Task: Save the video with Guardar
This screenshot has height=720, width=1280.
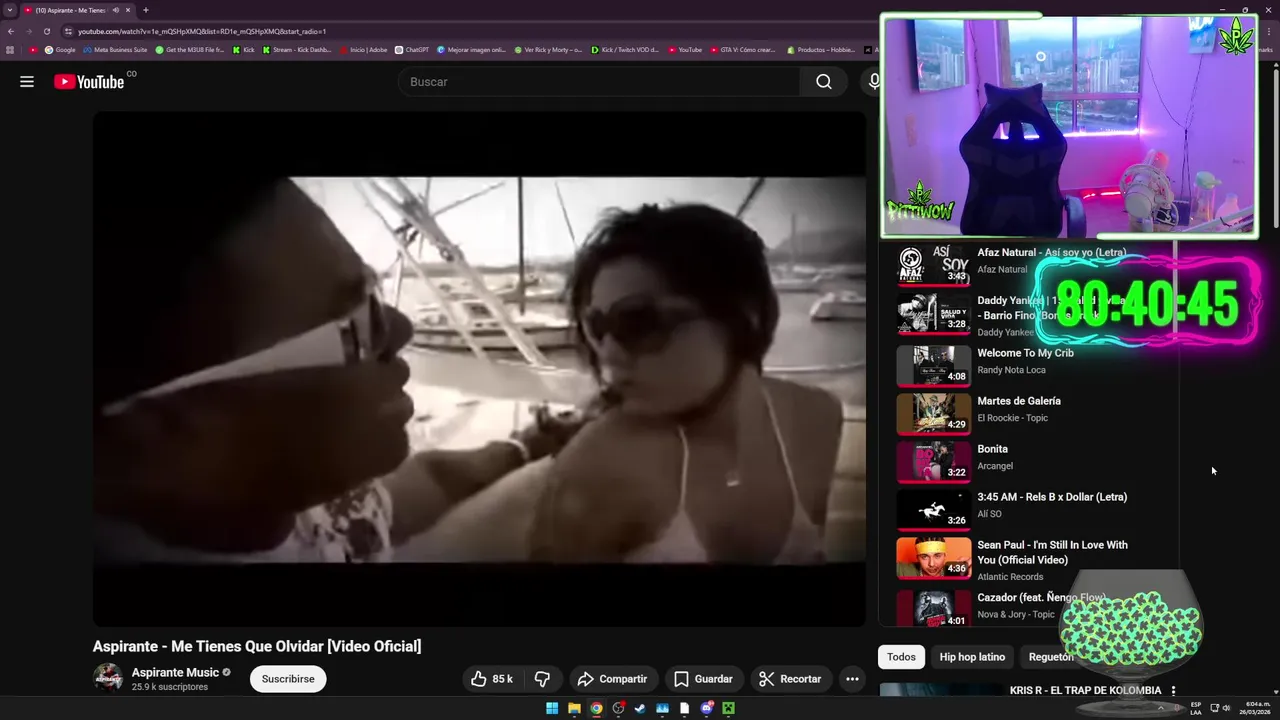Action: pos(703,679)
